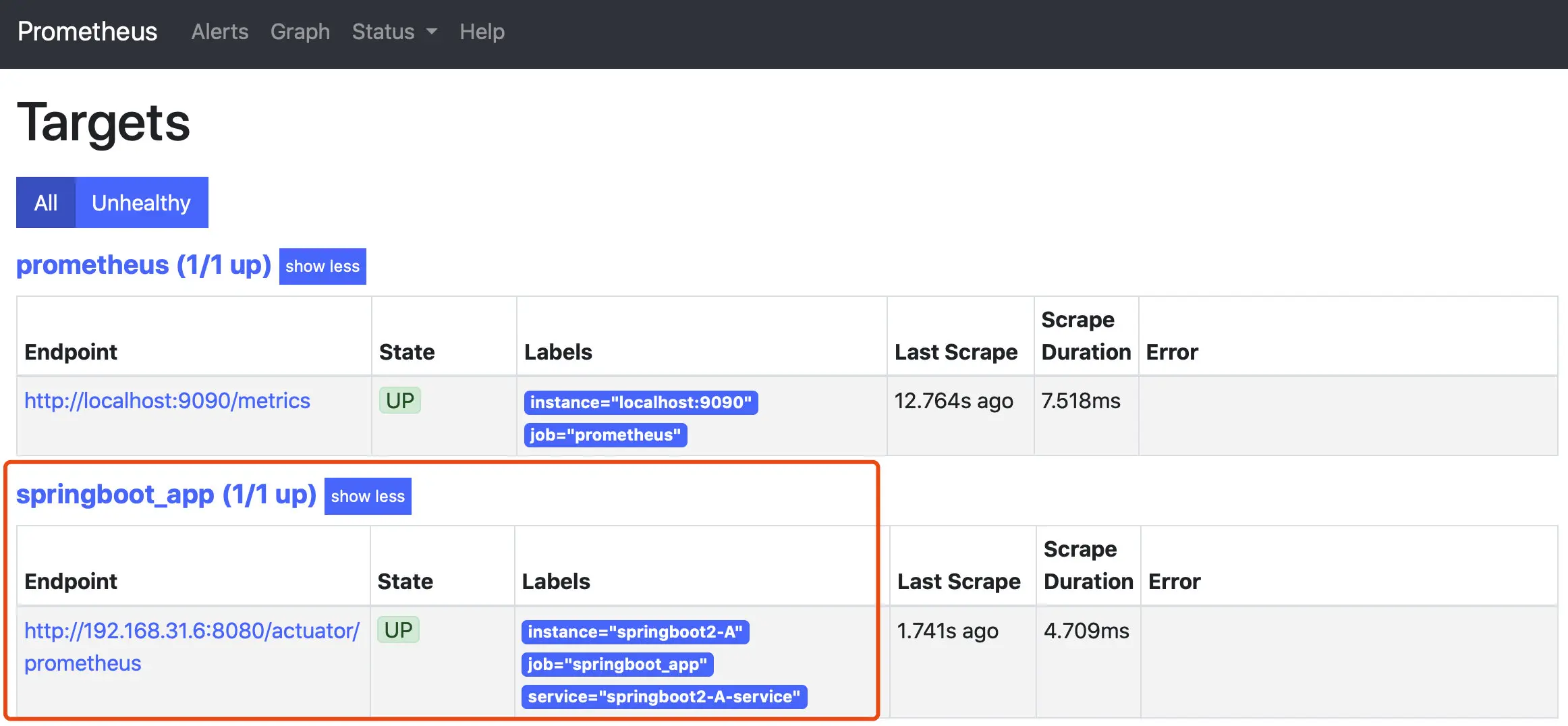The image size is (1568, 726).
Task: Click the job="prometheus" label badge
Action: [605, 435]
